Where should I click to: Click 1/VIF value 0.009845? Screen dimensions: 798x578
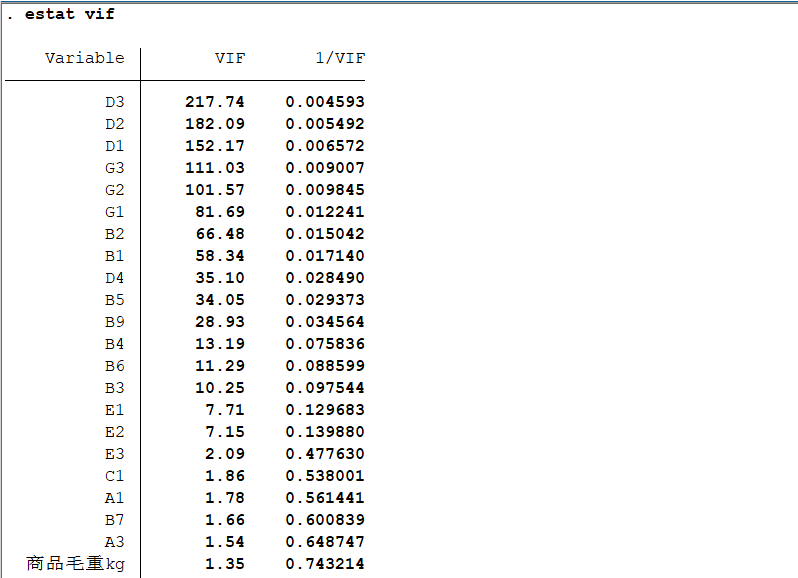tap(325, 189)
